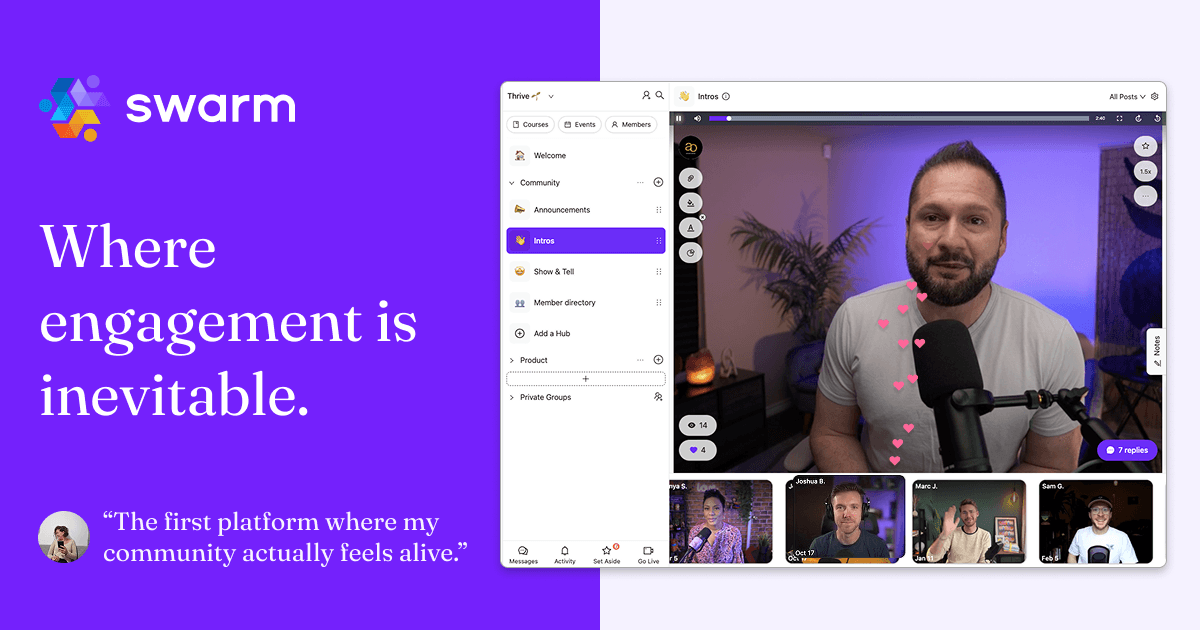Click the Product section plus icon
The image size is (1200, 630).
(x=658, y=360)
